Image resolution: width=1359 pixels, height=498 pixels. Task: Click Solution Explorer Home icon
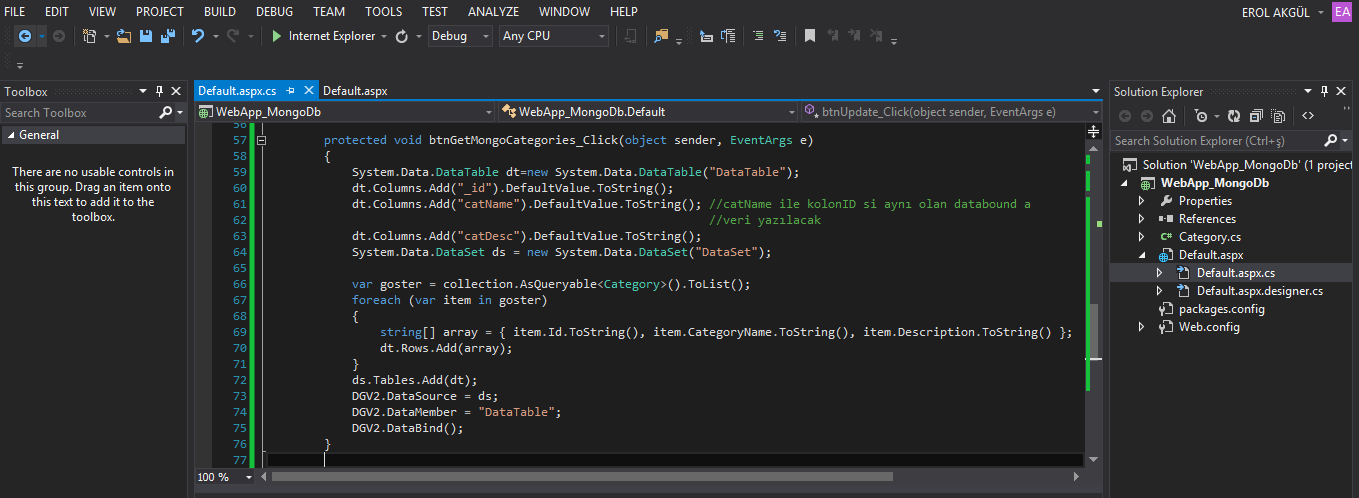pos(1168,116)
